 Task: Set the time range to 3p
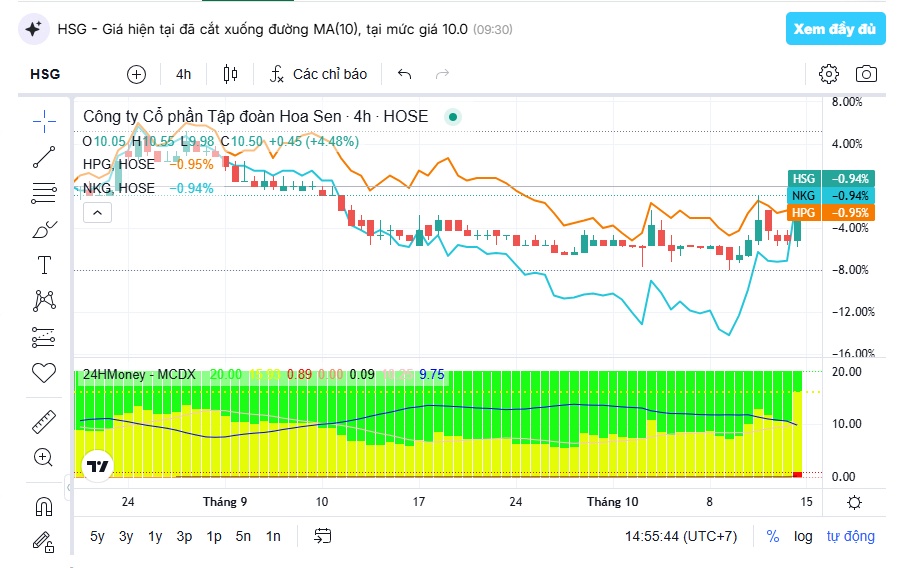pos(184,536)
